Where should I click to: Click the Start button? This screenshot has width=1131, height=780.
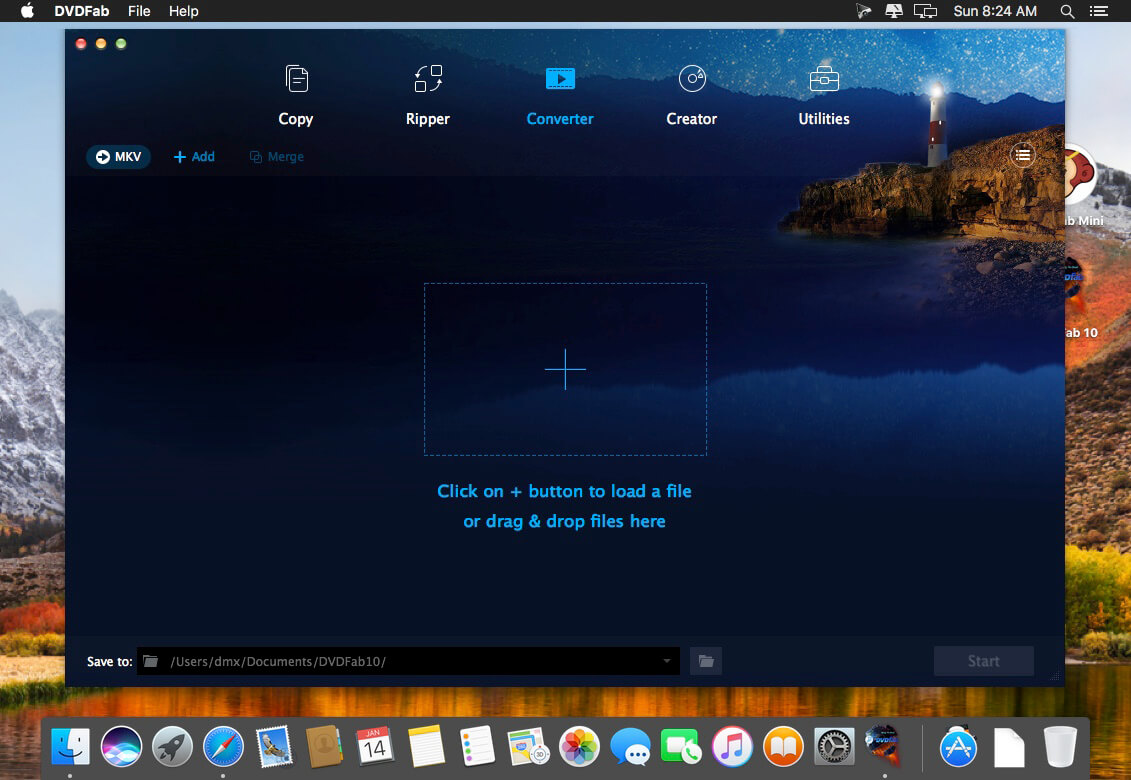pyautogui.click(x=984, y=661)
